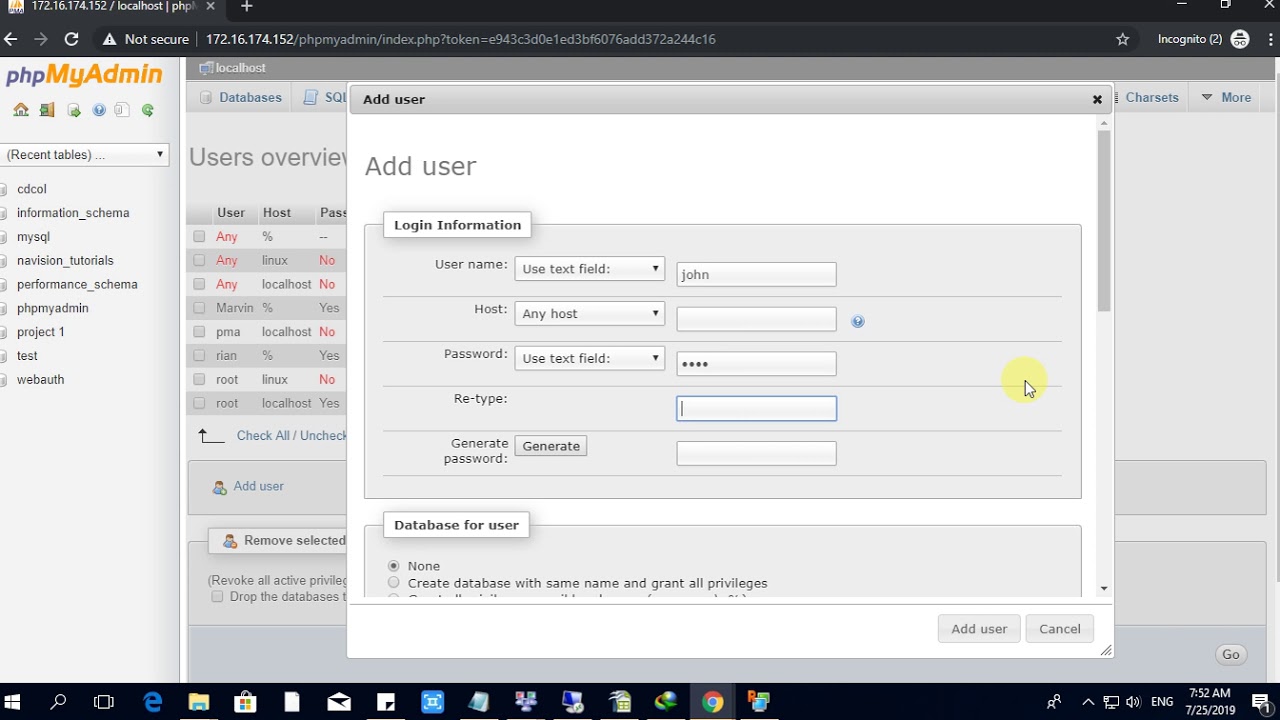Tick the checkbox for user rian
The image size is (1280, 720).
pyautogui.click(x=199, y=356)
